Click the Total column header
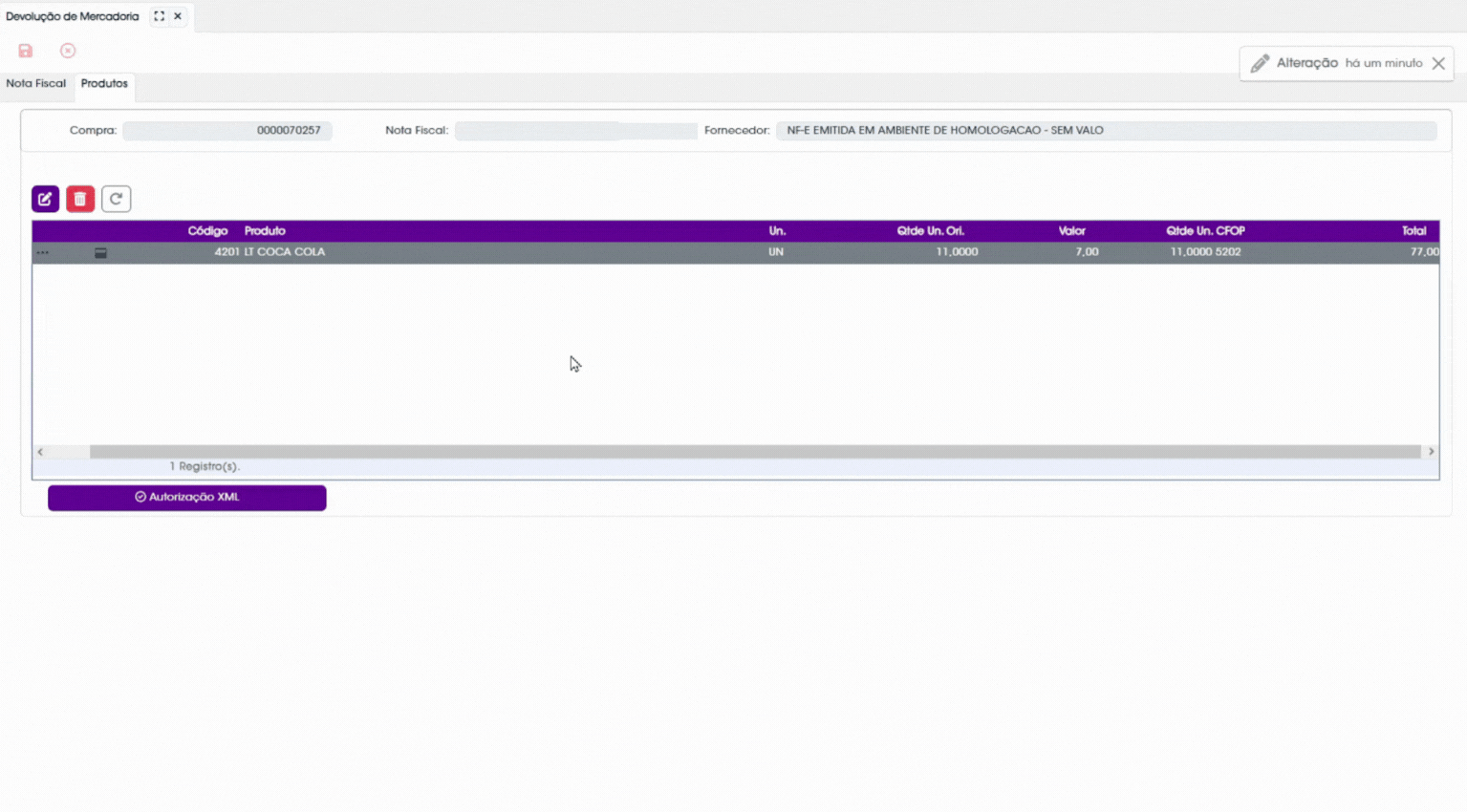1467x812 pixels. pos(1413,231)
